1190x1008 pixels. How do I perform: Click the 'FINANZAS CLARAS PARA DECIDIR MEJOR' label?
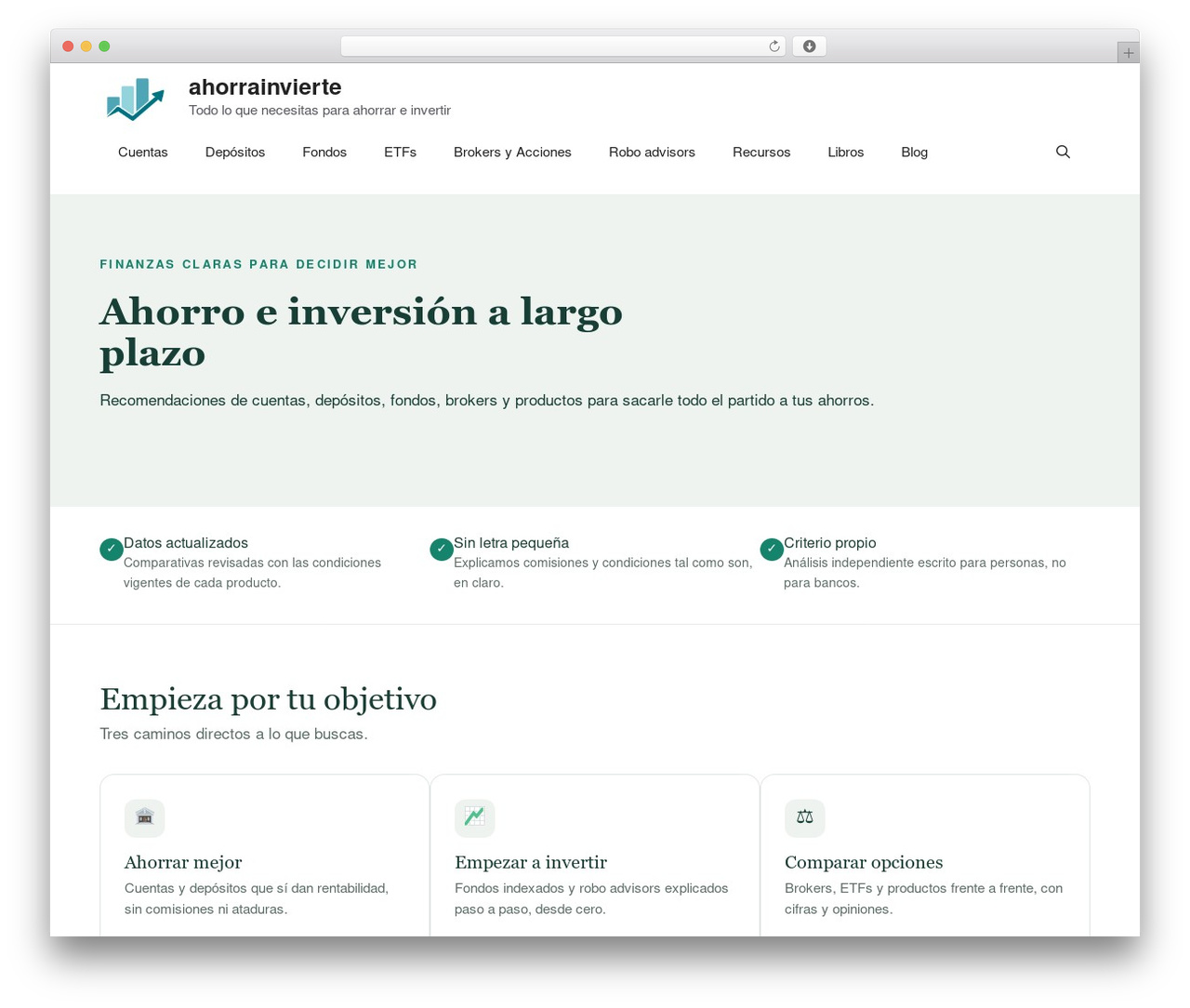pyautogui.click(x=258, y=264)
